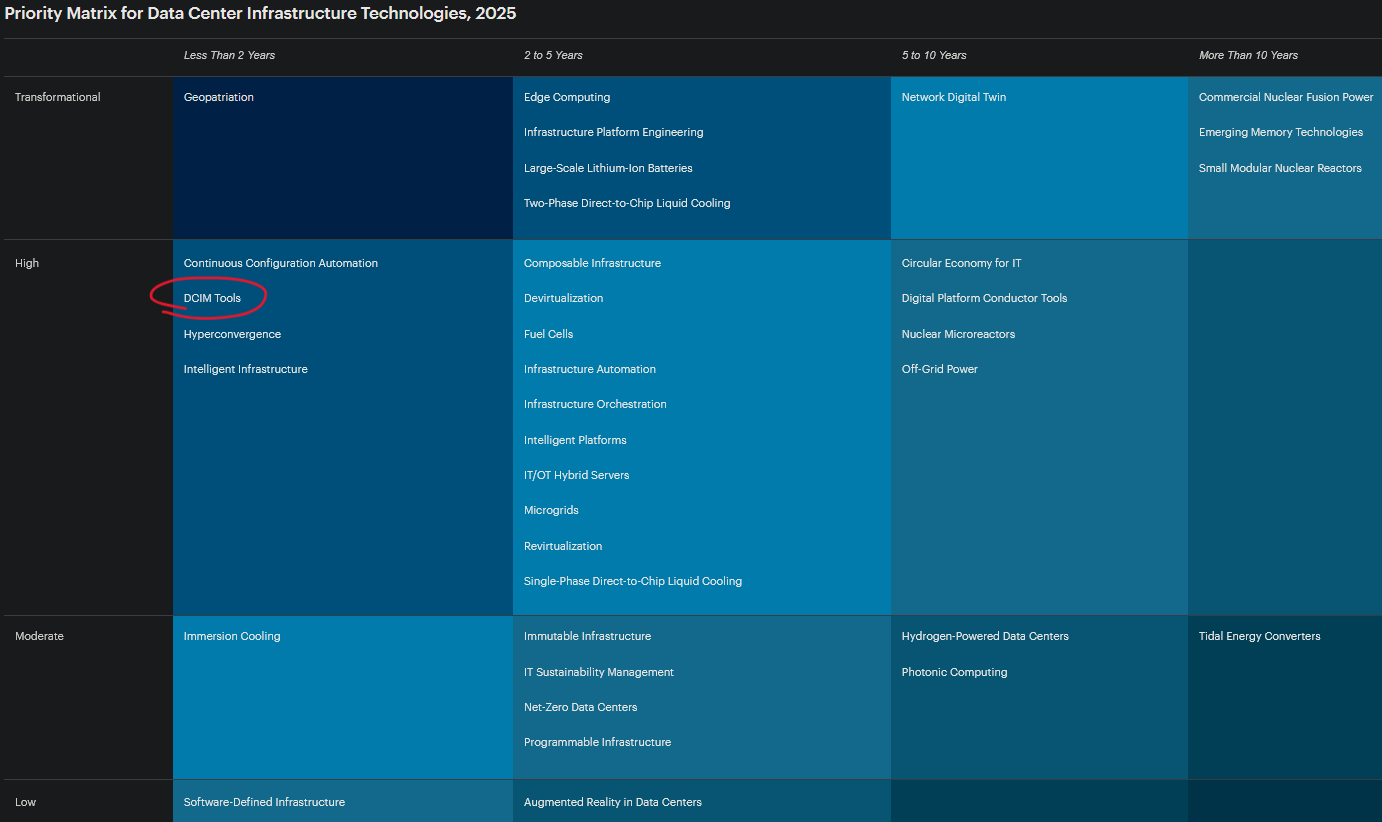The width and height of the screenshot is (1382, 822).
Task: Select Geopatriation in the Transformational row
Action: click(219, 97)
